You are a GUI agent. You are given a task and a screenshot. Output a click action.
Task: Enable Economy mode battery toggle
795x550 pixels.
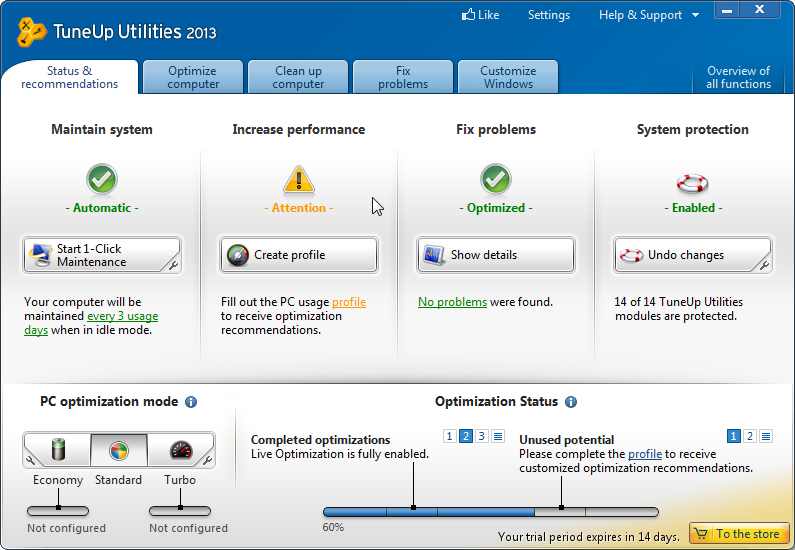pyautogui.click(x=58, y=450)
